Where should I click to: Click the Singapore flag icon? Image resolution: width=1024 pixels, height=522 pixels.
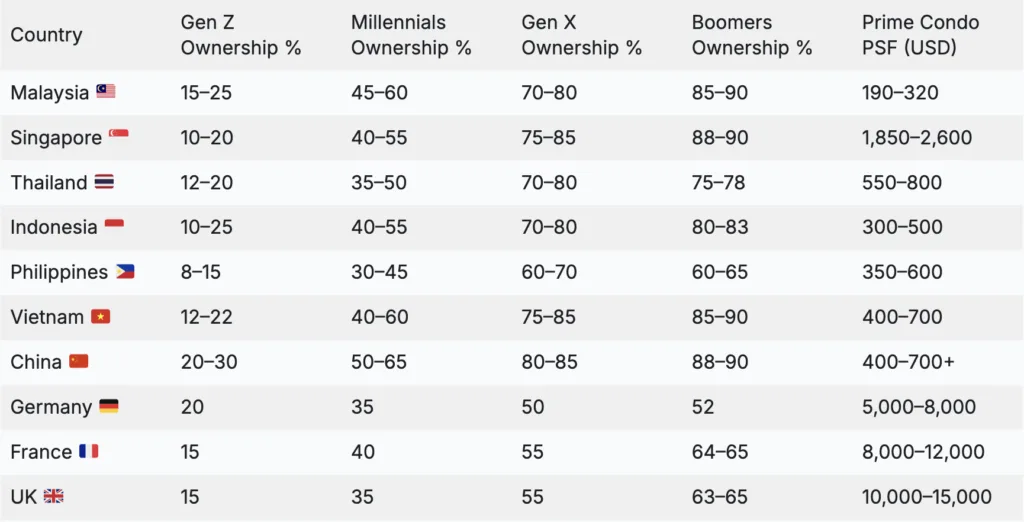[119, 135]
